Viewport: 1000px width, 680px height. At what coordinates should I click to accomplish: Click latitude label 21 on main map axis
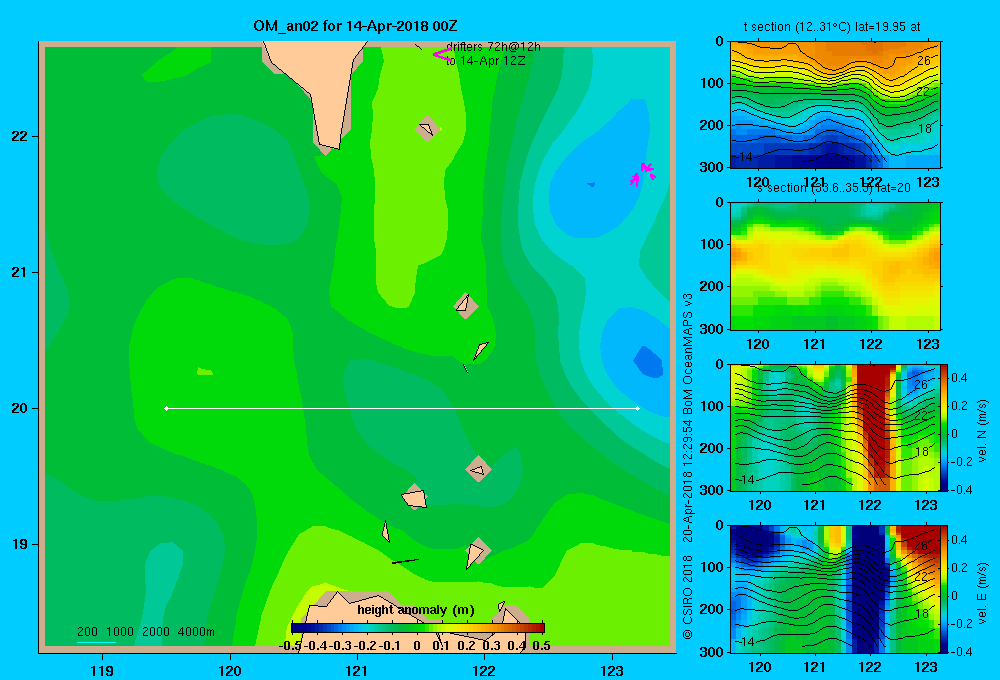[x=20, y=272]
